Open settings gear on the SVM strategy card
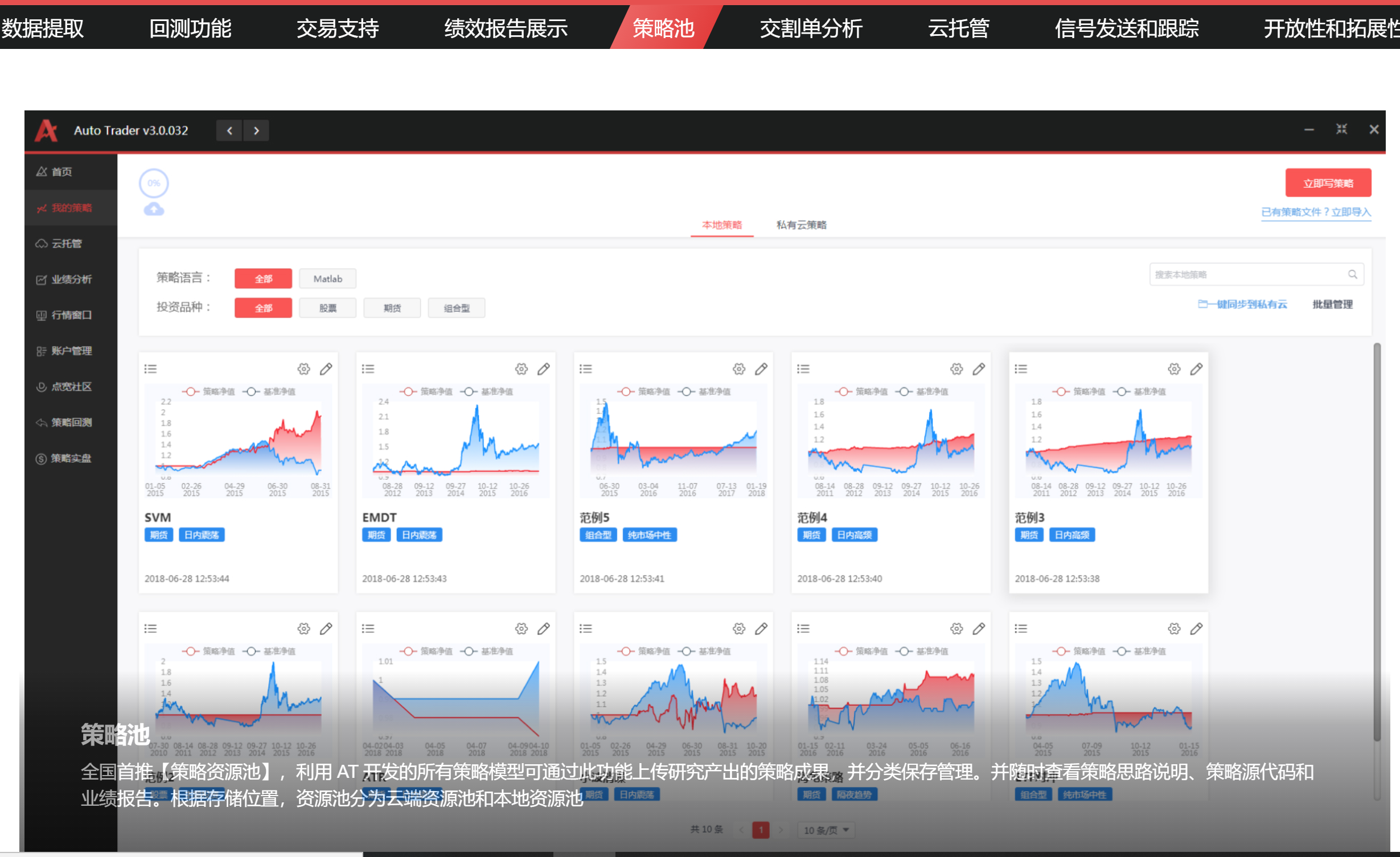This screenshot has height=857, width=1400. (x=303, y=369)
